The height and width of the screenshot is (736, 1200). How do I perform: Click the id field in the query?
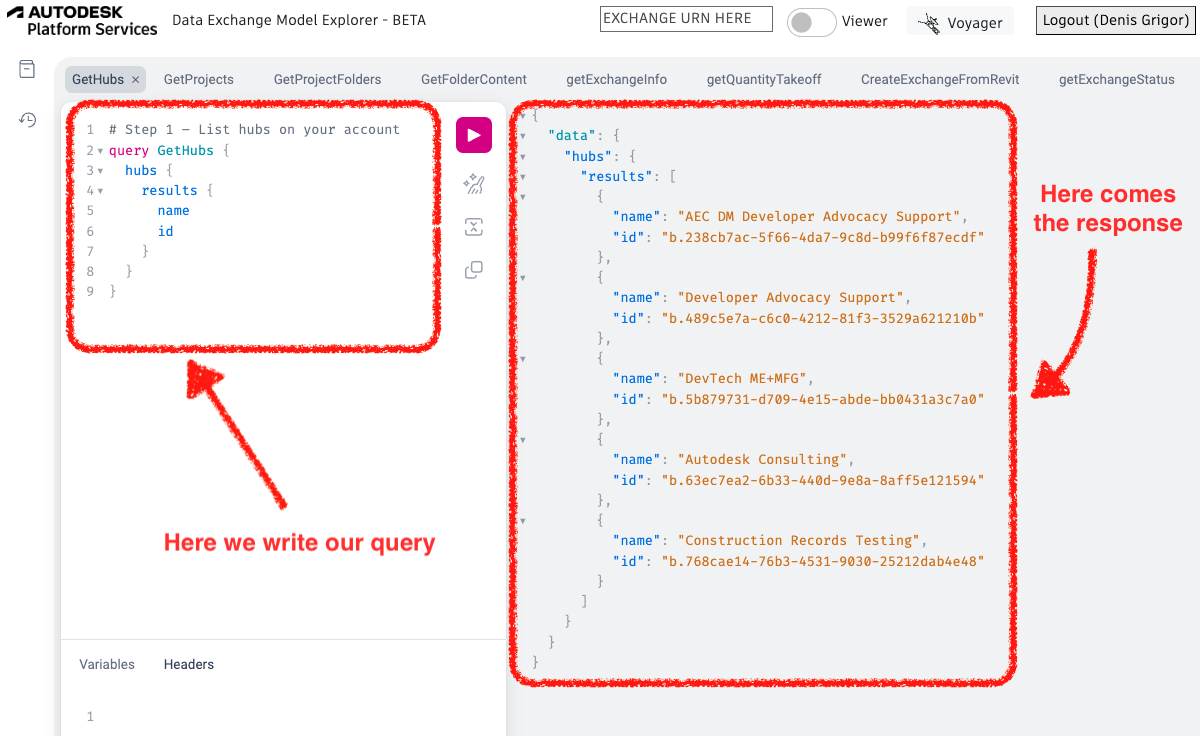click(x=165, y=231)
